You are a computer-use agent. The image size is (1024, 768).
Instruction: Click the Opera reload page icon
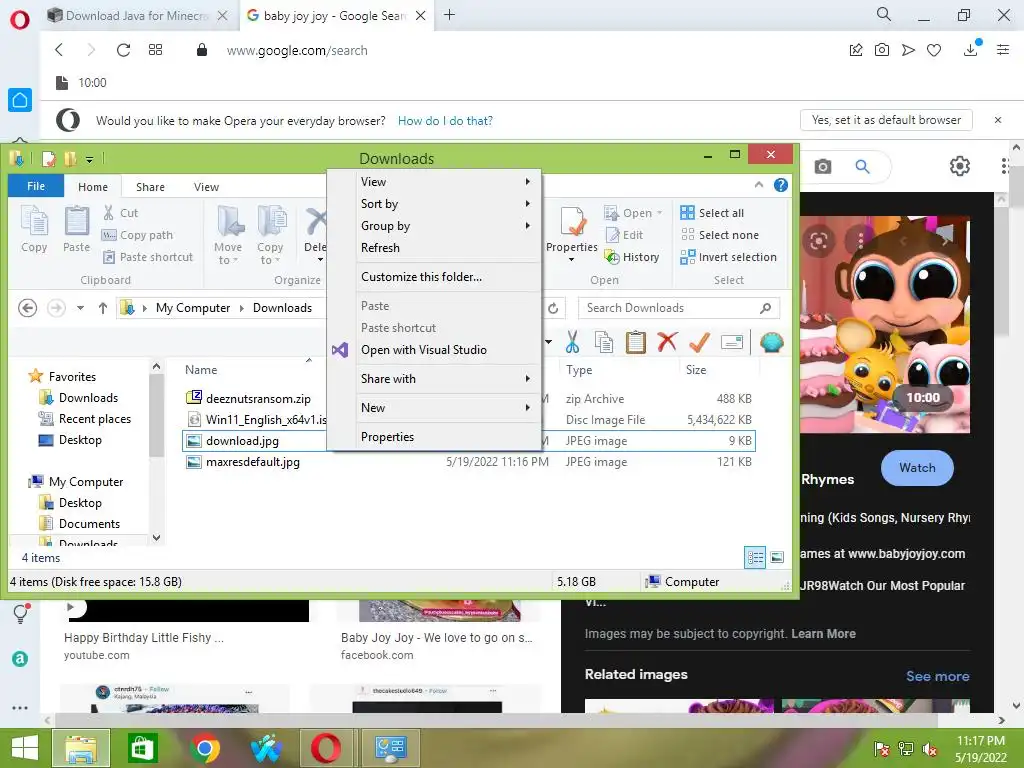(123, 50)
